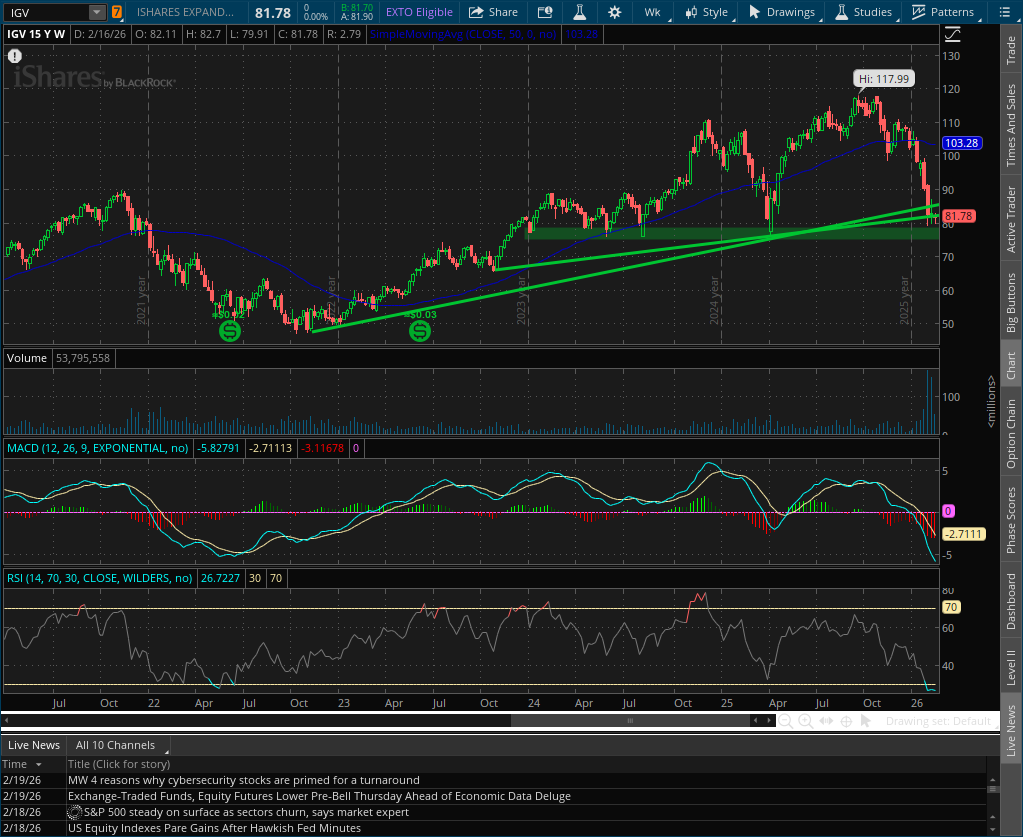Click the toolbar icon left of the flask
Screen dimensions: 1023x837
click(x=545, y=12)
